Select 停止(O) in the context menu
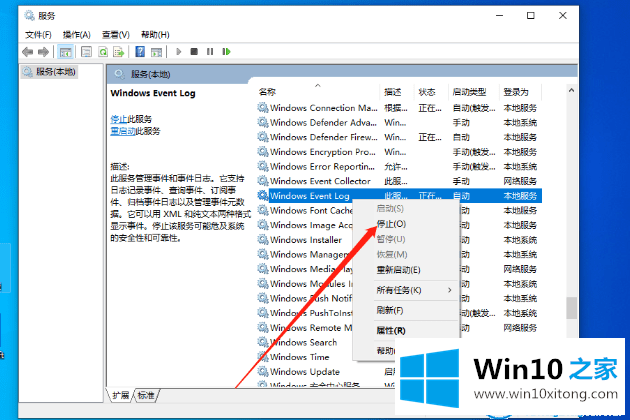The height and width of the screenshot is (420, 630). (392, 225)
